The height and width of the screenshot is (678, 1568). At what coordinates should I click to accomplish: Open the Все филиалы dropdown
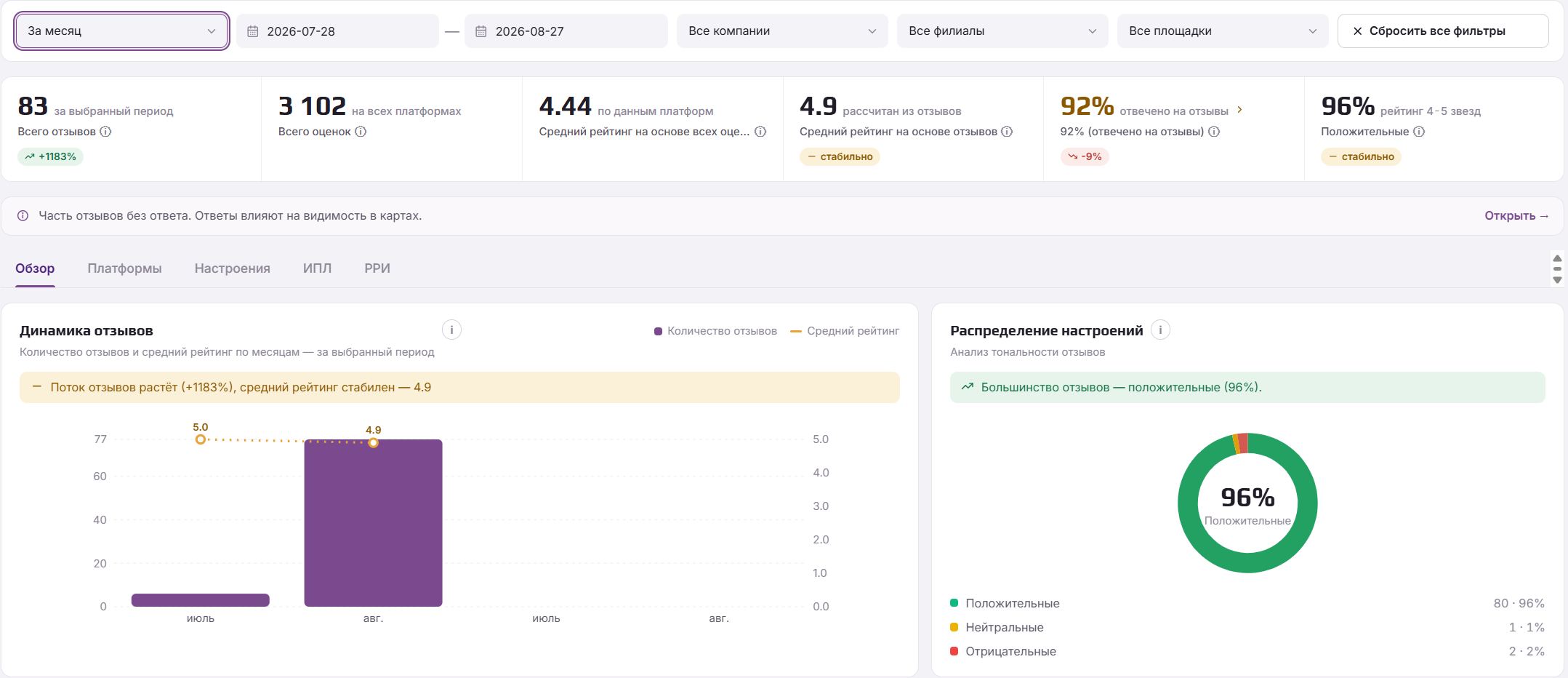tap(1002, 31)
